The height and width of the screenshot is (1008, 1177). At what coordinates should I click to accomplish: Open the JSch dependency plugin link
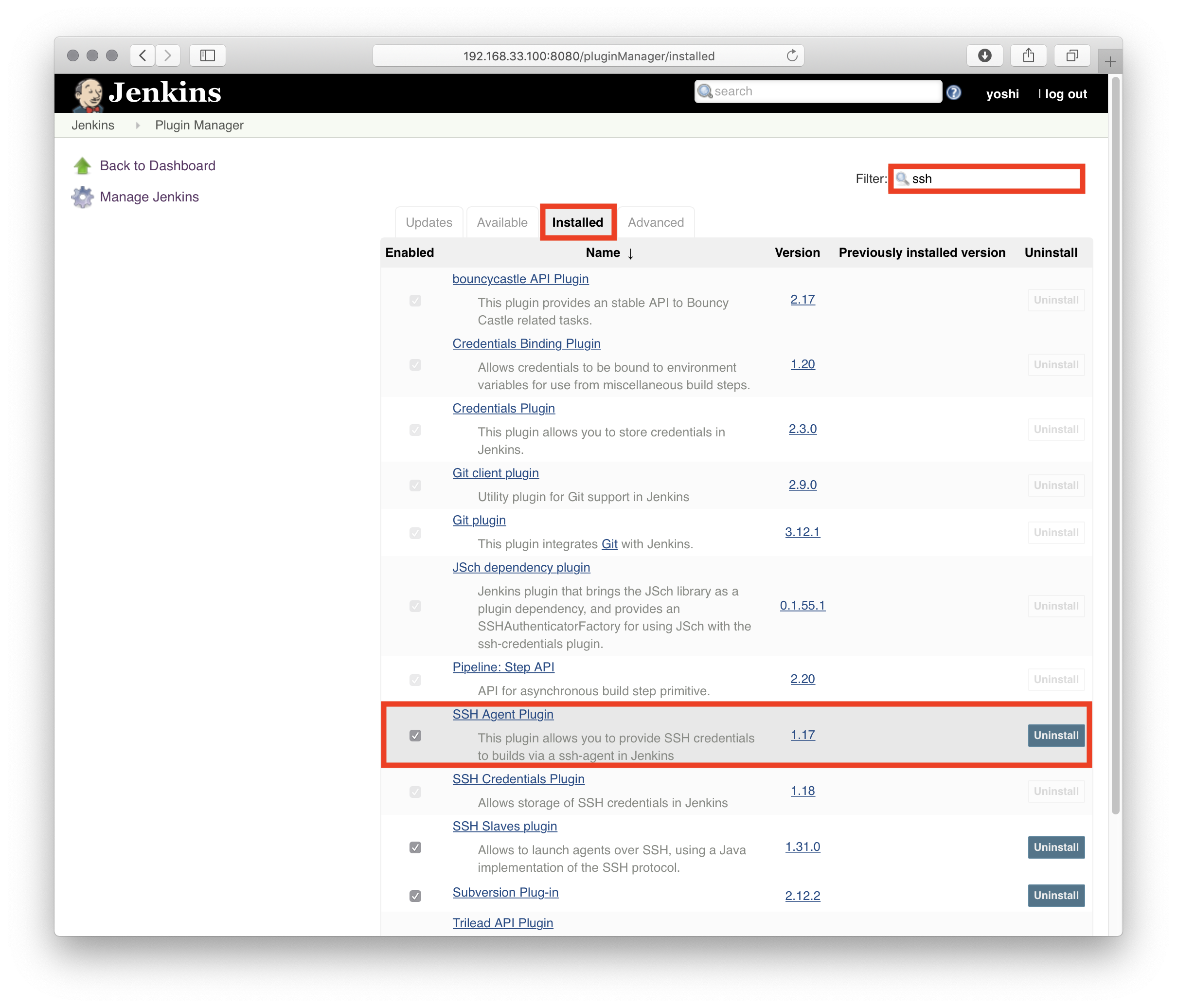coord(521,568)
